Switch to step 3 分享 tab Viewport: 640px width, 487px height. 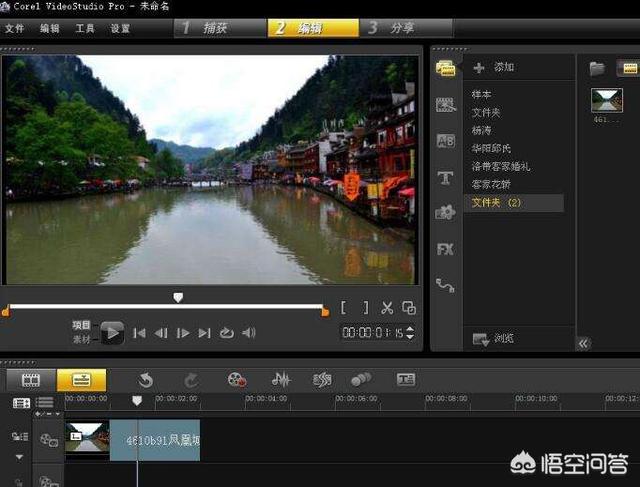coord(406,28)
